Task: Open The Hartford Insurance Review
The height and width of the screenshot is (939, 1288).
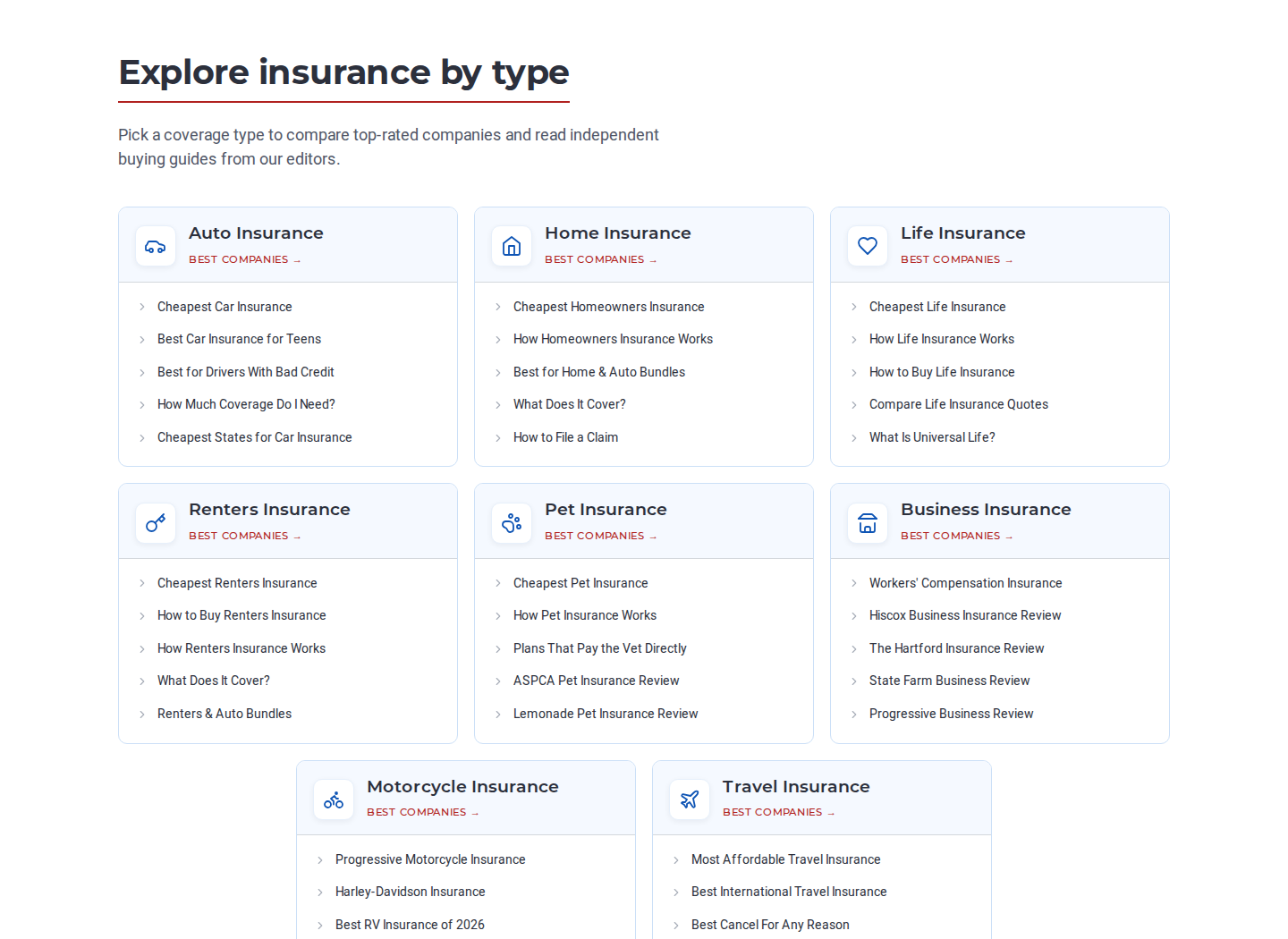Action: point(956,648)
